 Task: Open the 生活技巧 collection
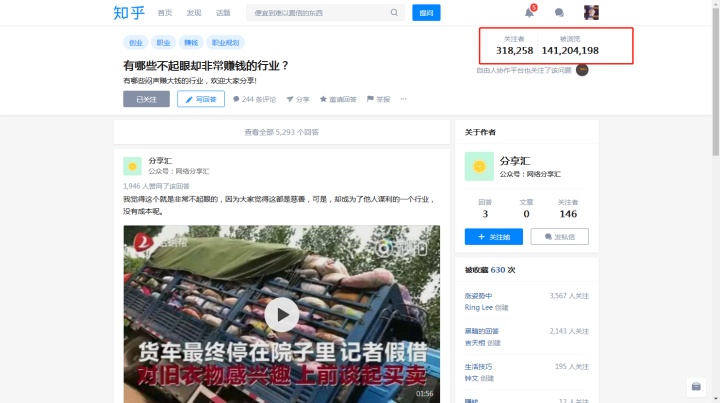pyautogui.click(x=478, y=366)
